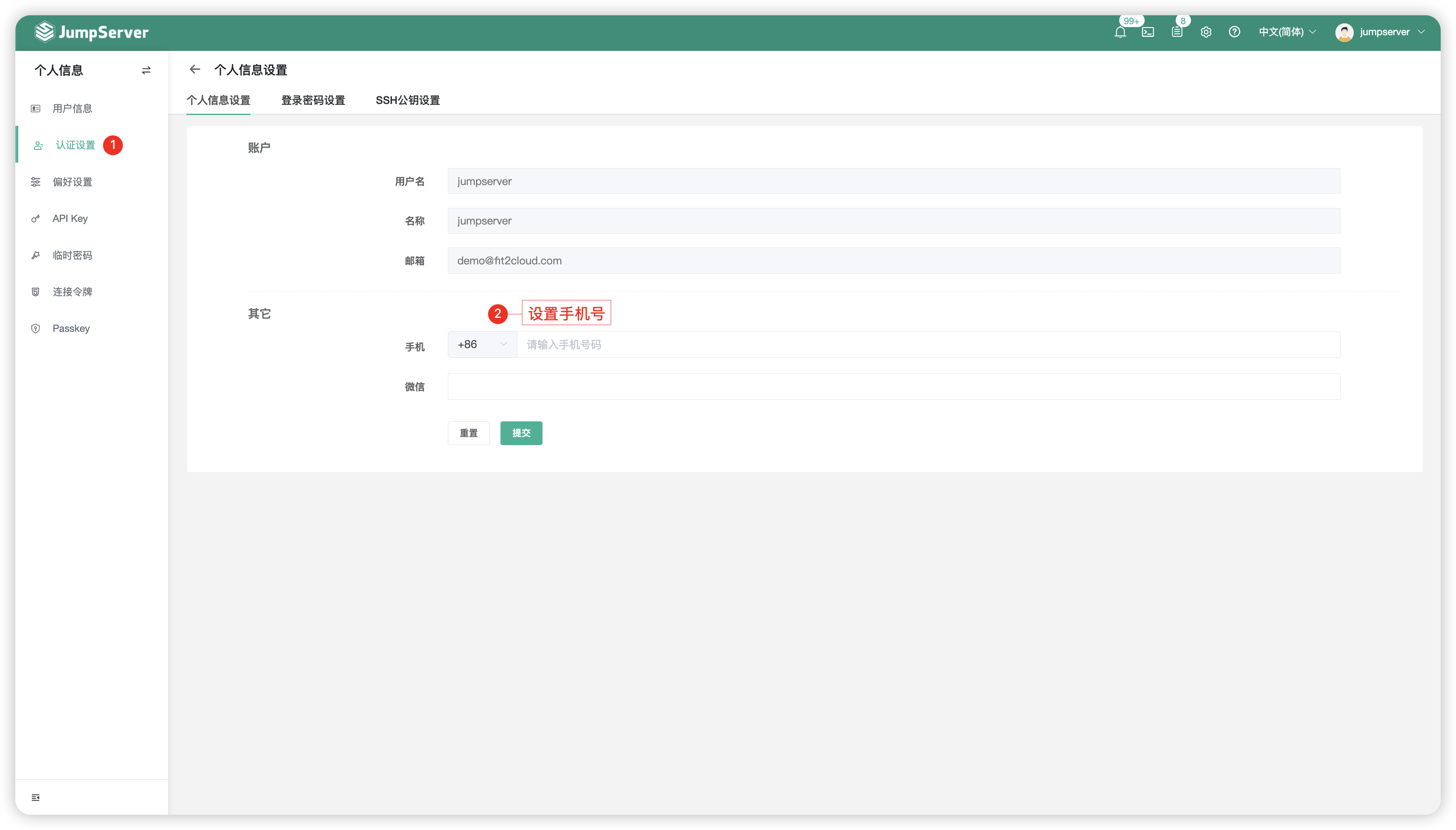1456x830 pixels.
Task: Click the 名称 field showing jumpserver
Action: tap(894, 221)
